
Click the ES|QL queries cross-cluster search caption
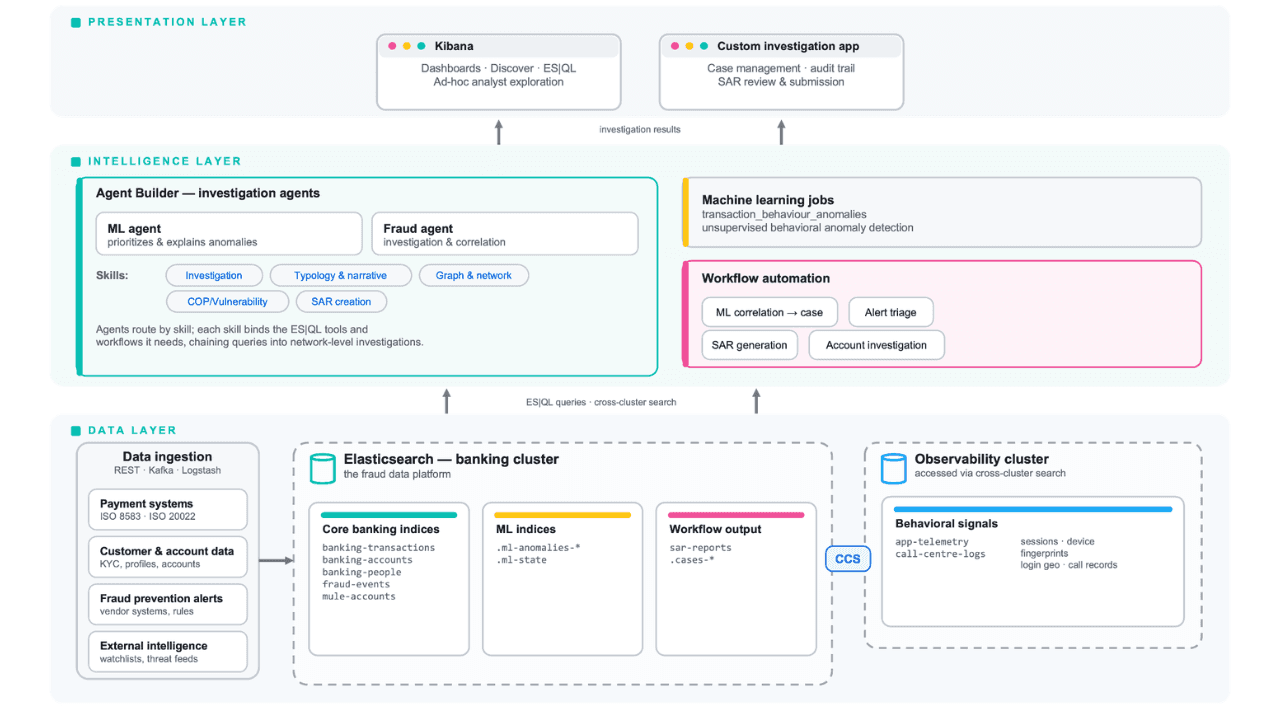coord(601,402)
